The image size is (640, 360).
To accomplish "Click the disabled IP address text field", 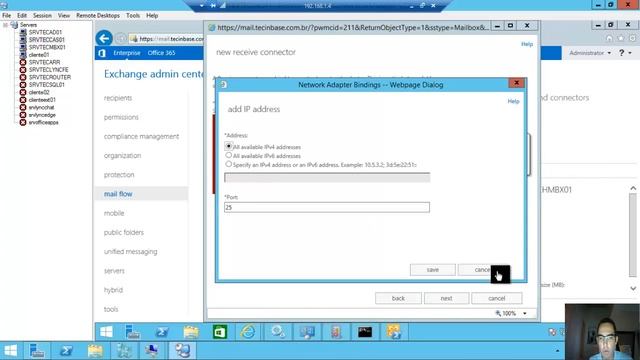I will 327,177.
